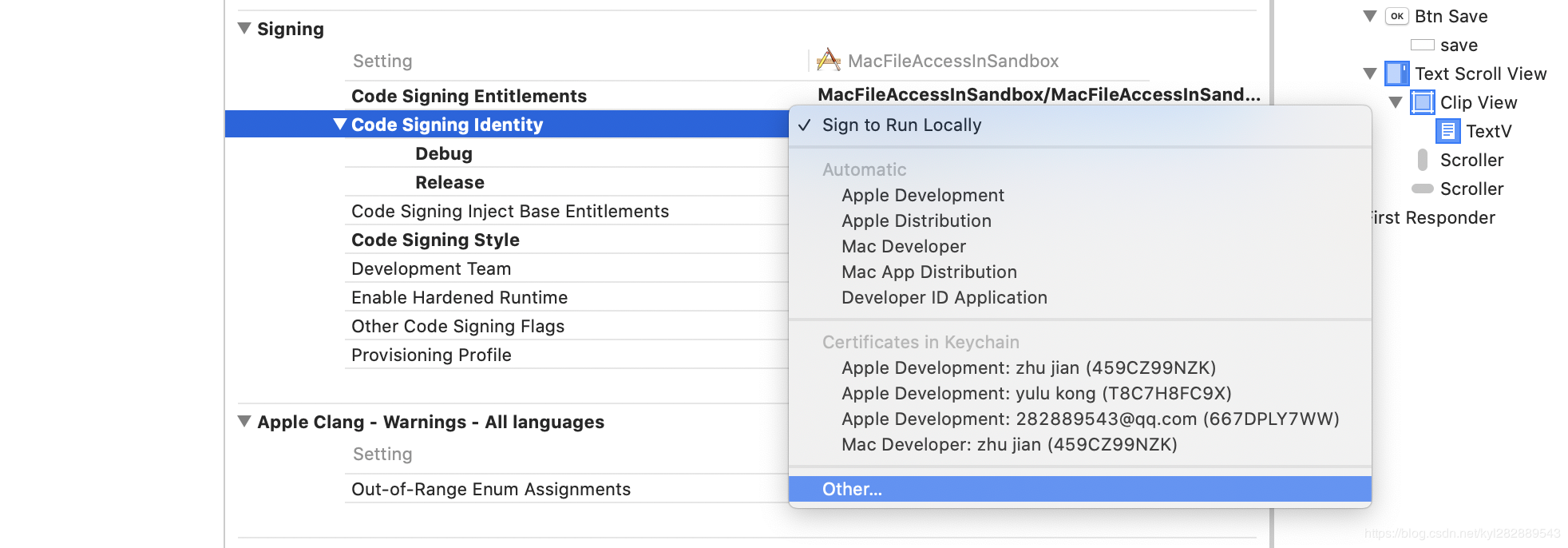The height and width of the screenshot is (548, 1568).
Task: Collapse the Signing section
Action: point(244,29)
